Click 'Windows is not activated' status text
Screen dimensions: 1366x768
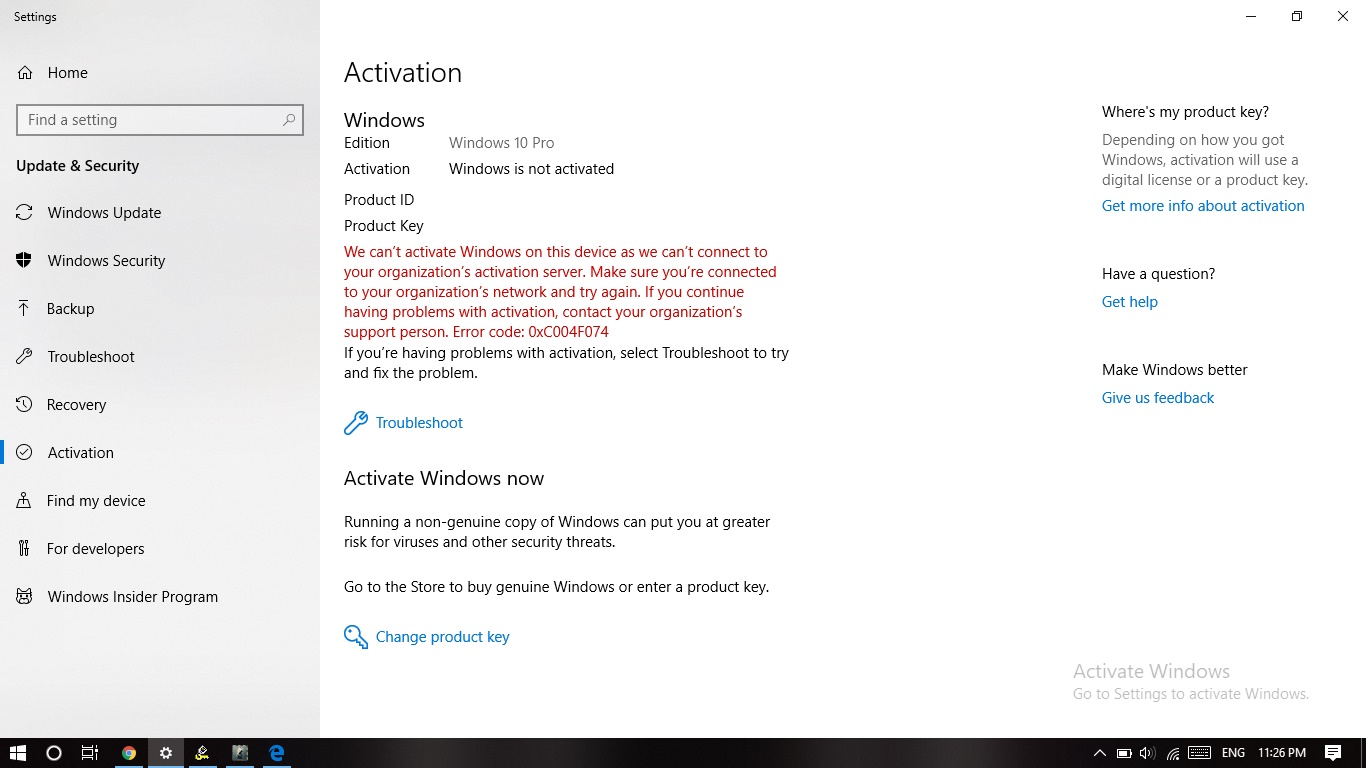click(x=531, y=169)
